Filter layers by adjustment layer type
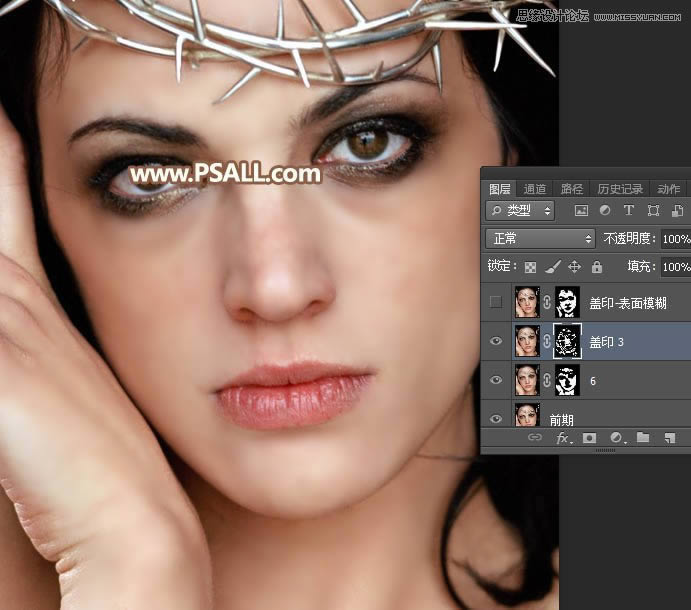 605,211
